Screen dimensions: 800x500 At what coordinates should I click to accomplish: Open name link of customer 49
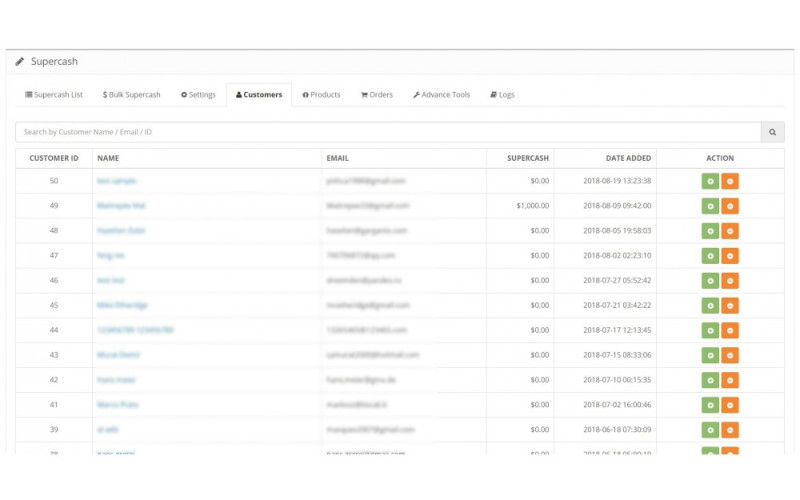121,206
